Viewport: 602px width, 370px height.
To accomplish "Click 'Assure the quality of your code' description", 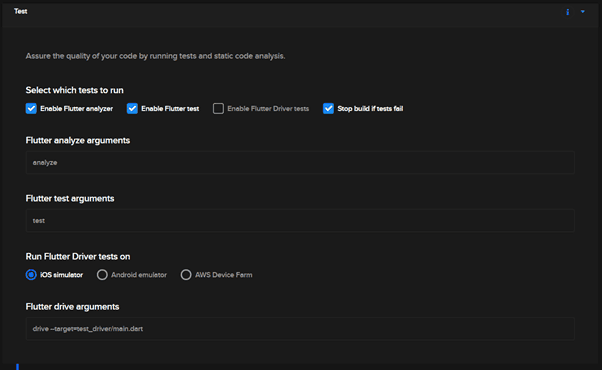I will click(155, 56).
